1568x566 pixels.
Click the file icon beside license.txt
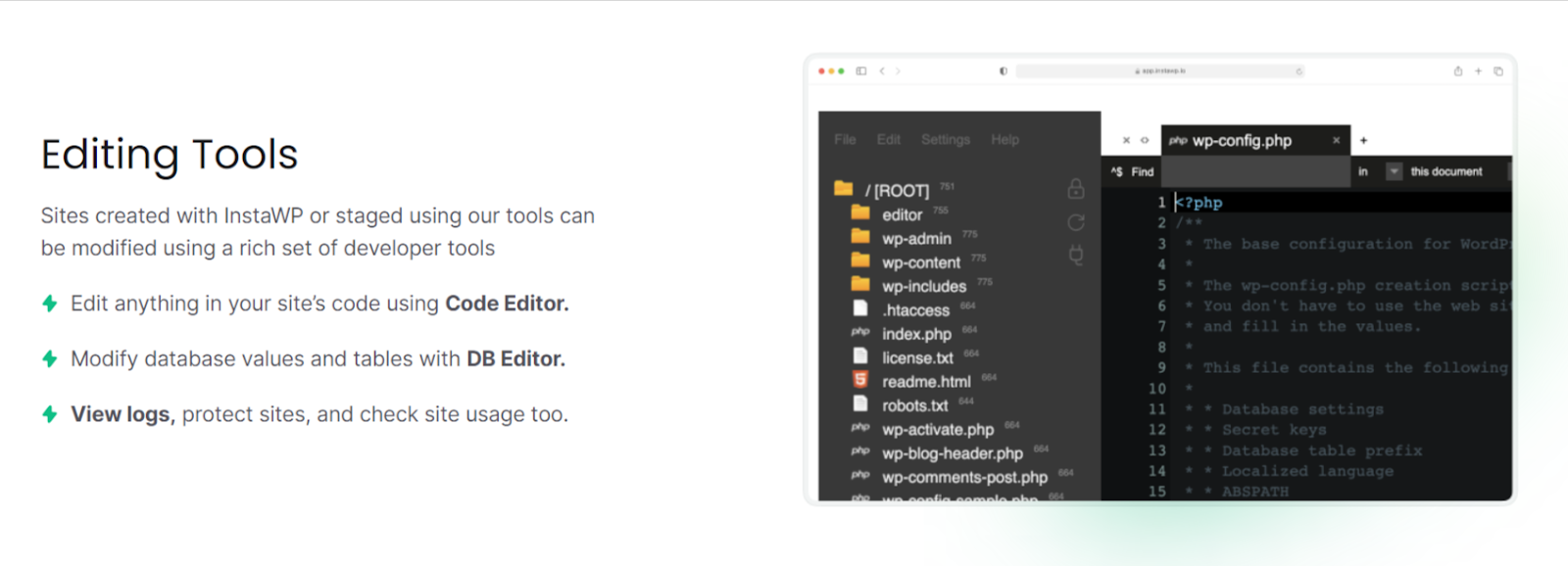860,355
